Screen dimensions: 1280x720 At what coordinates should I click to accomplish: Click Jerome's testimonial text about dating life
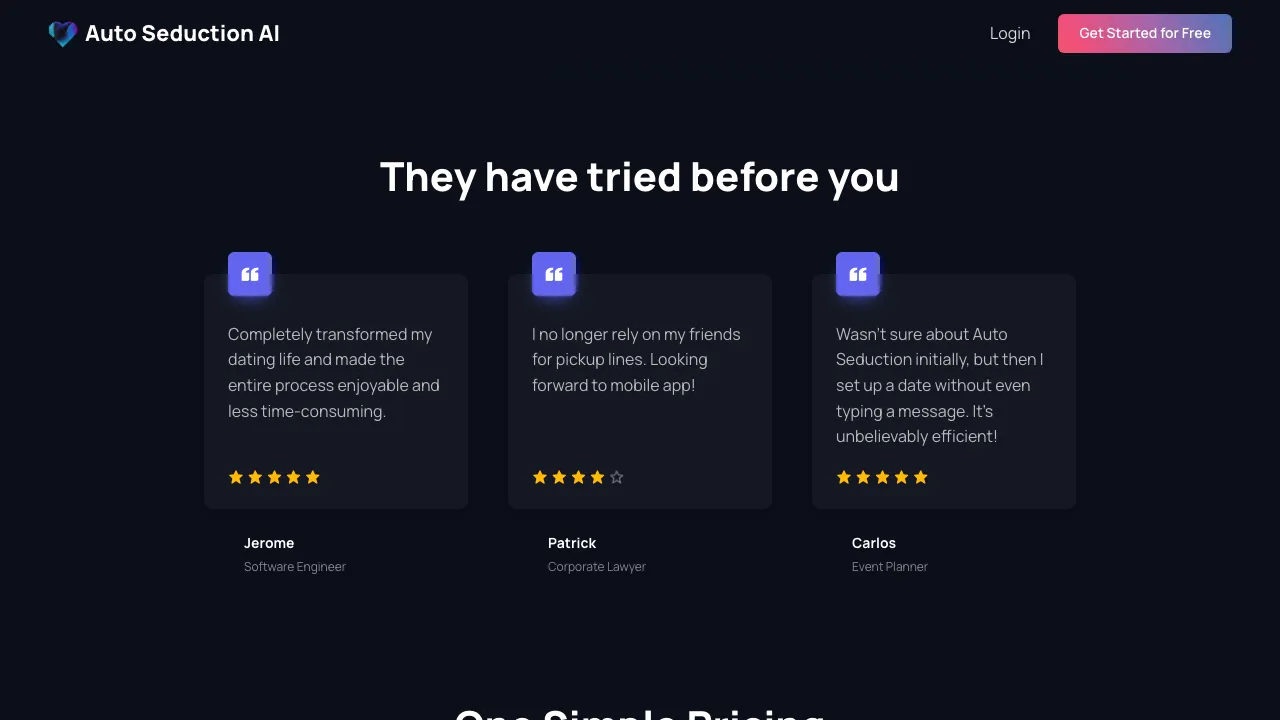(x=334, y=373)
